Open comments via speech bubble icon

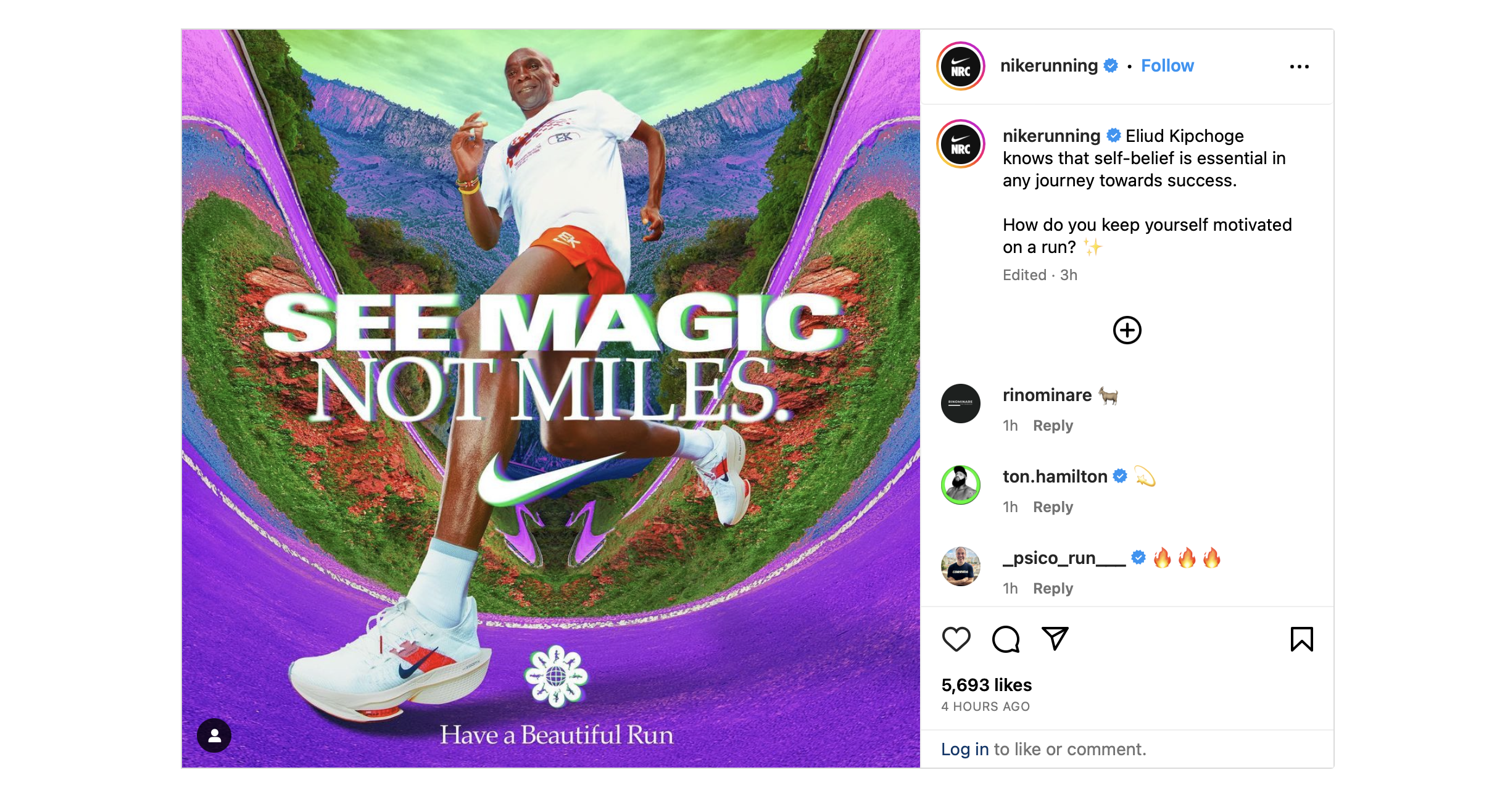[1005, 639]
